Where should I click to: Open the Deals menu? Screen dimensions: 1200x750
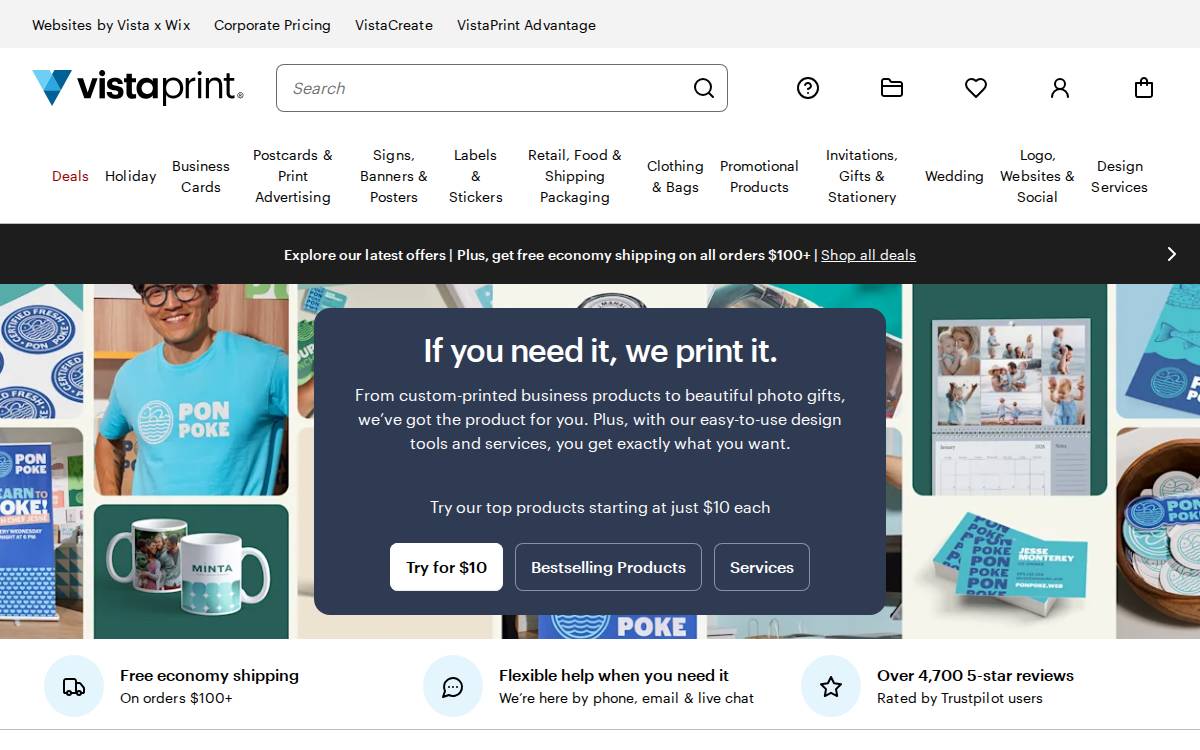pyautogui.click(x=70, y=176)
